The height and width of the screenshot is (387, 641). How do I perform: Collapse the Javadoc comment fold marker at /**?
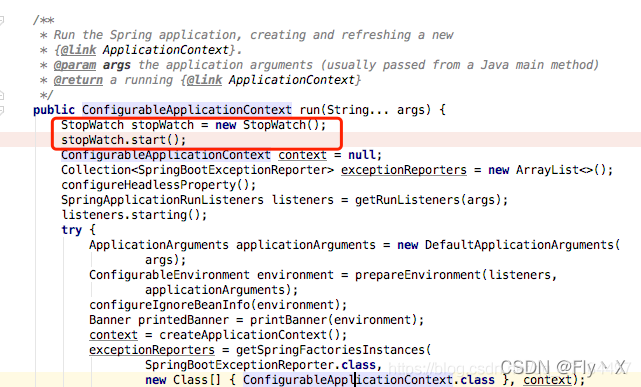tap(2, 20)
